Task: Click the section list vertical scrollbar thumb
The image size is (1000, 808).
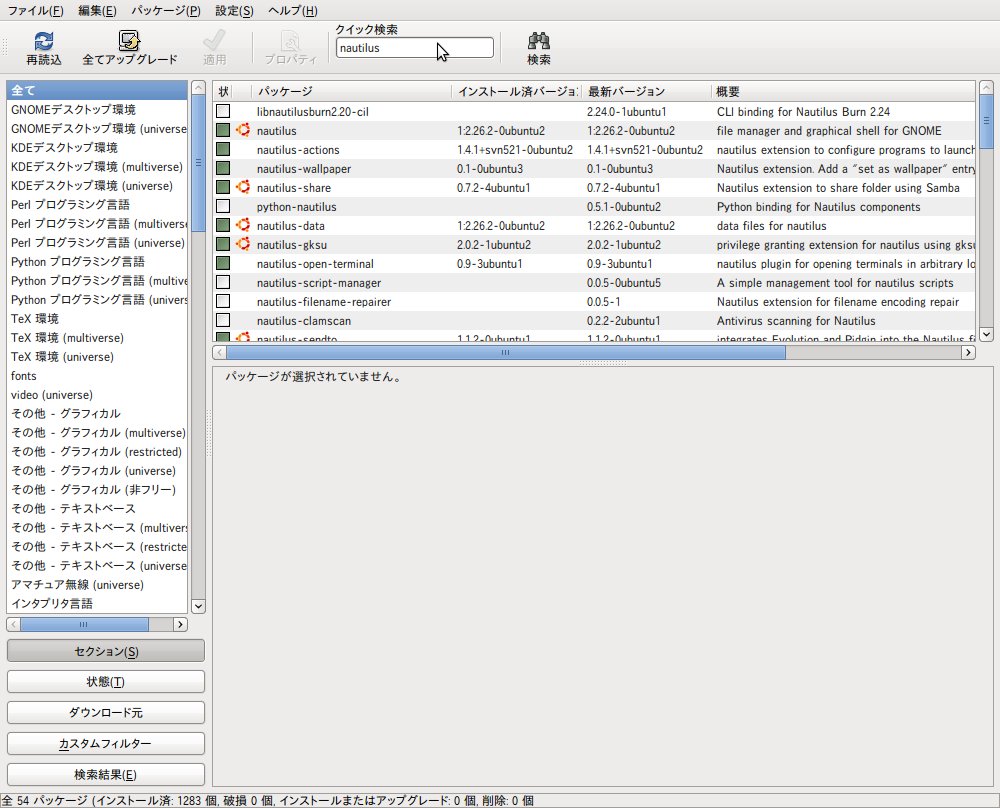Action: (198, 163)
